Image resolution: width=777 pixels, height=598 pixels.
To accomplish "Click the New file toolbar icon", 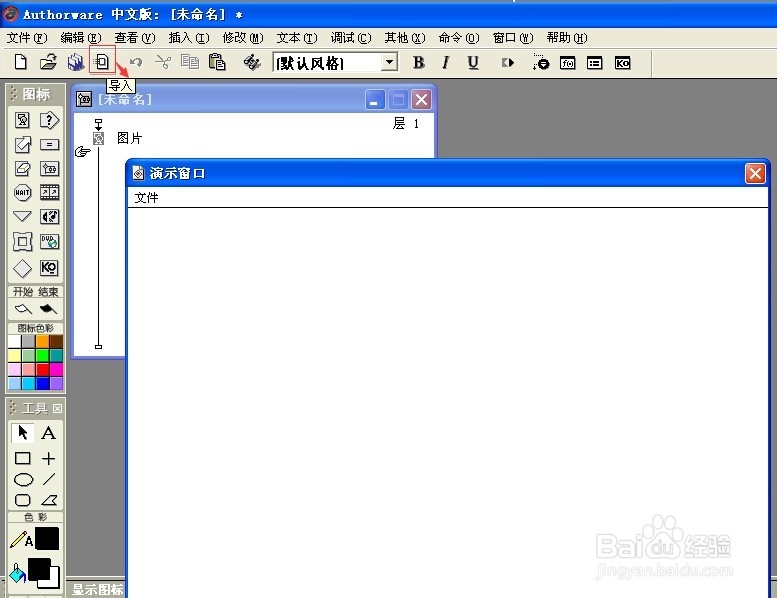I will (20, 62).
